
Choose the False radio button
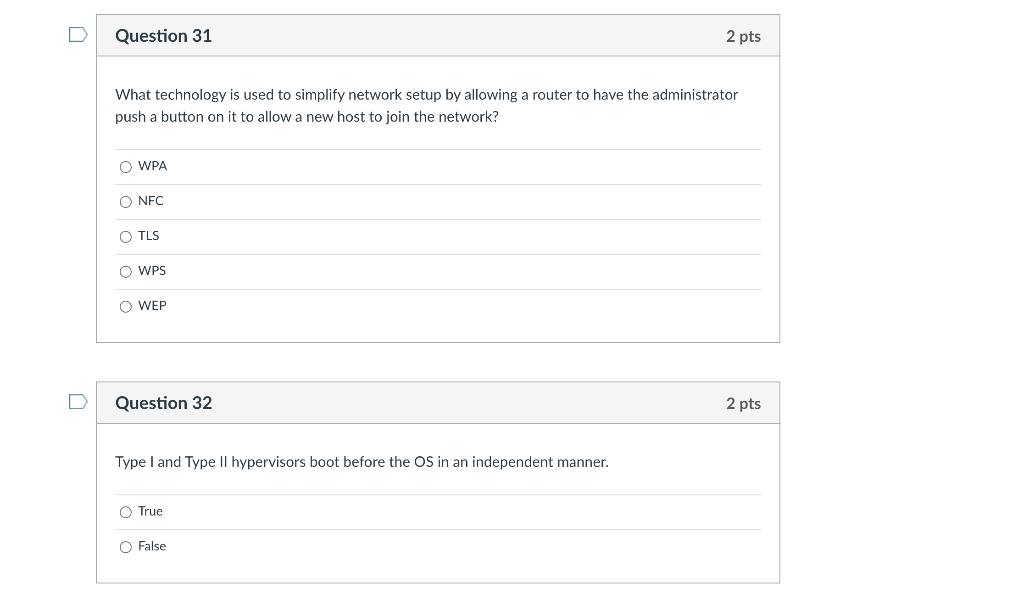point(126,547)
